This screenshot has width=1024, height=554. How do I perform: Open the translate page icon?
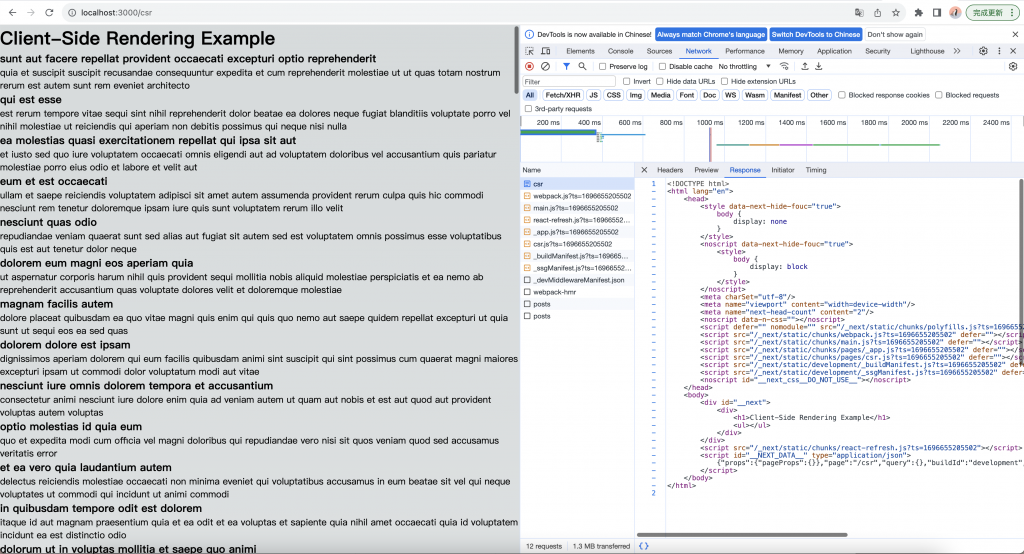[x=859, y=12]
